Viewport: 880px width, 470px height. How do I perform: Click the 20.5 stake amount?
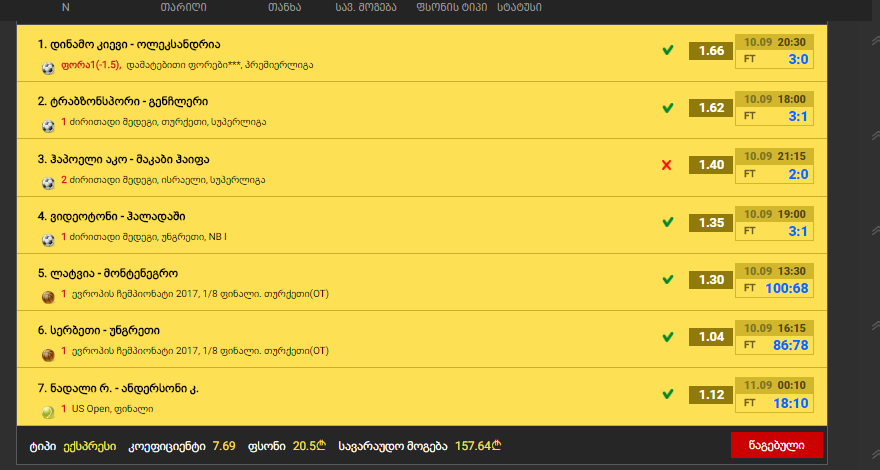(x=309, y=446)
